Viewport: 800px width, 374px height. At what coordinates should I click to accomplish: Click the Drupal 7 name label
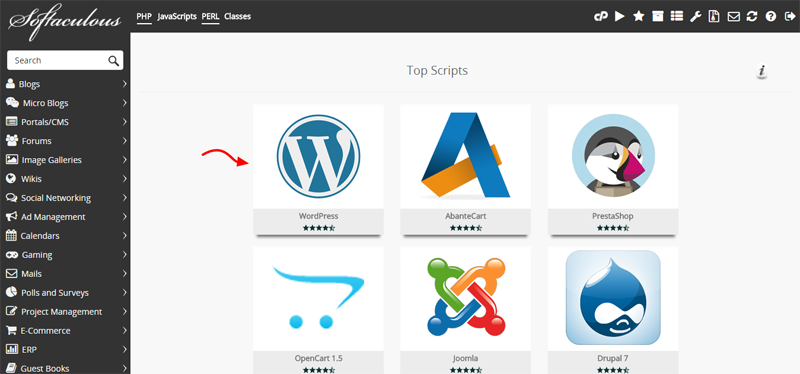tap(613, 358)
